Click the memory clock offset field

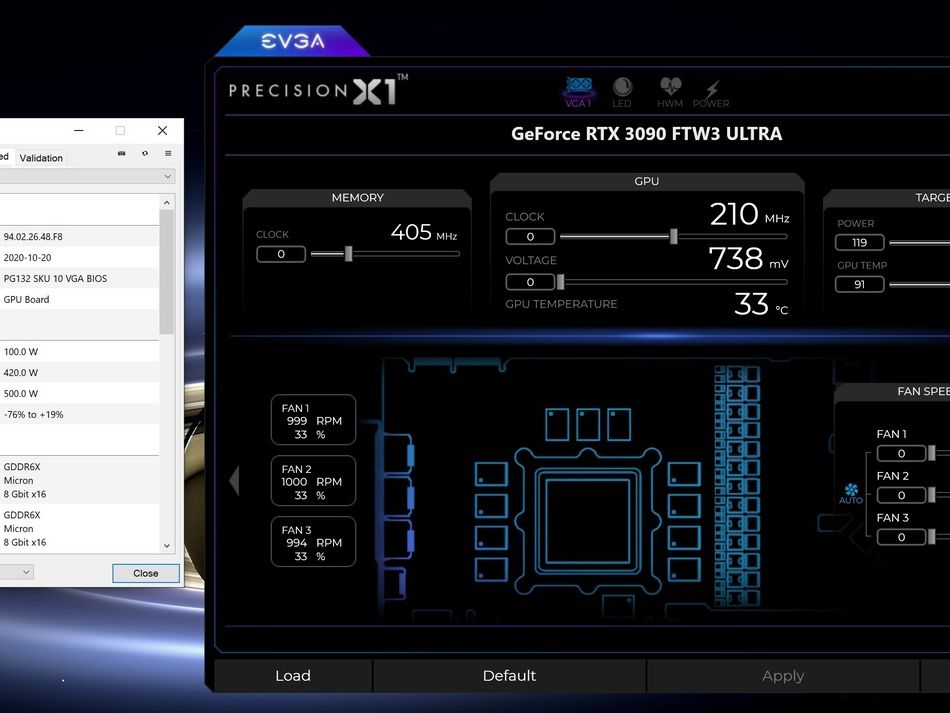point(281,254)
